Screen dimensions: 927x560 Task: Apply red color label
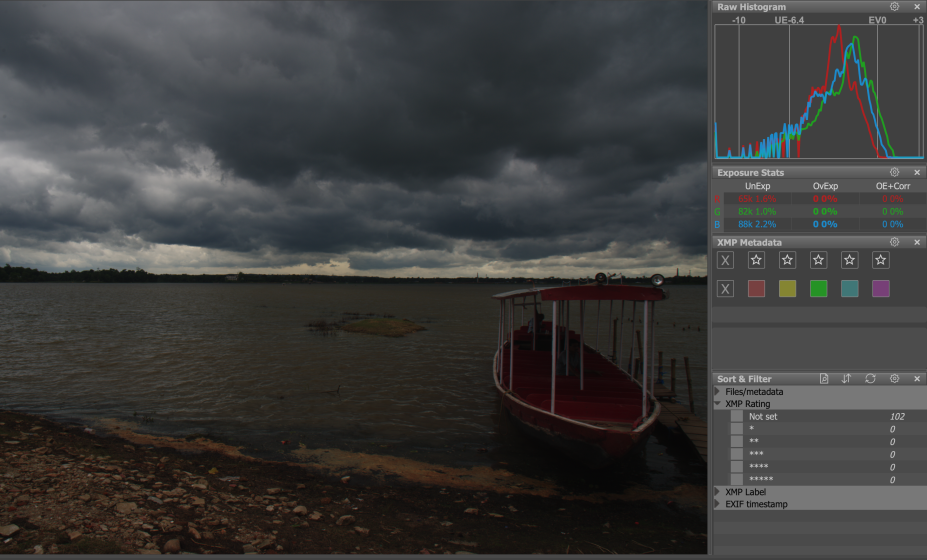(x=756, y=289)
